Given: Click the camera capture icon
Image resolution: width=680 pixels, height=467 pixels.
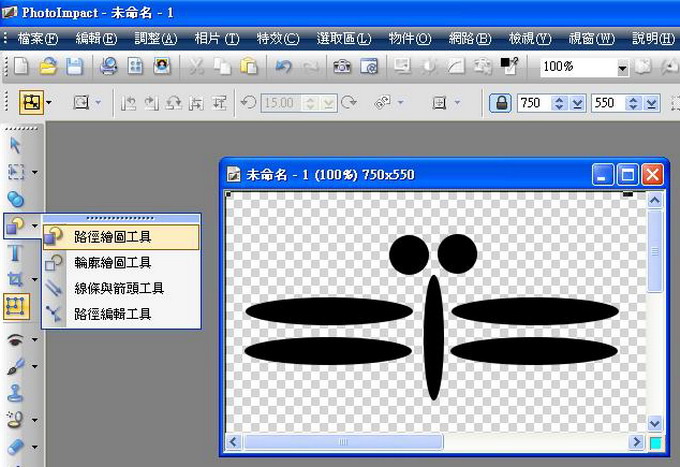Looking at the screenshot, I should (x=342, y=66).
